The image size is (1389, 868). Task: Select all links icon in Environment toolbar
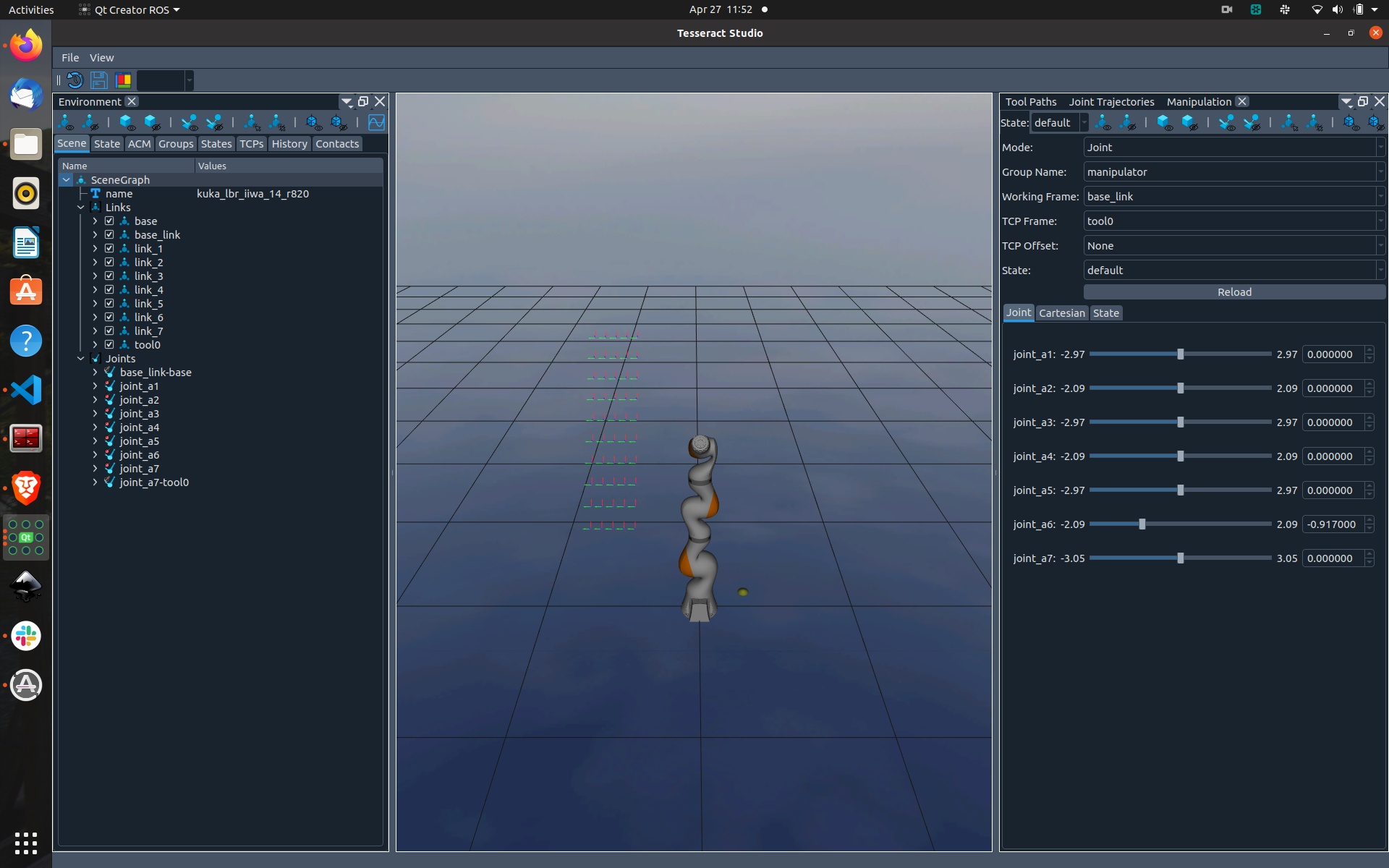click(252, 122)
